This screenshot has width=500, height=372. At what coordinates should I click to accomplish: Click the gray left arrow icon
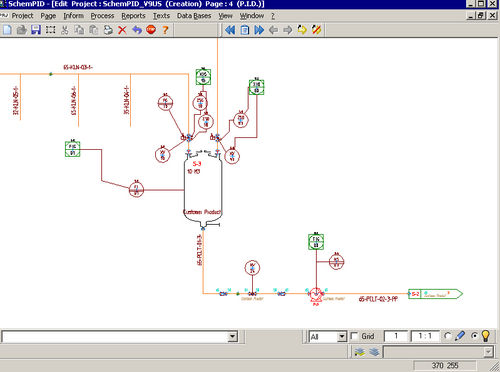pos(273,30)
